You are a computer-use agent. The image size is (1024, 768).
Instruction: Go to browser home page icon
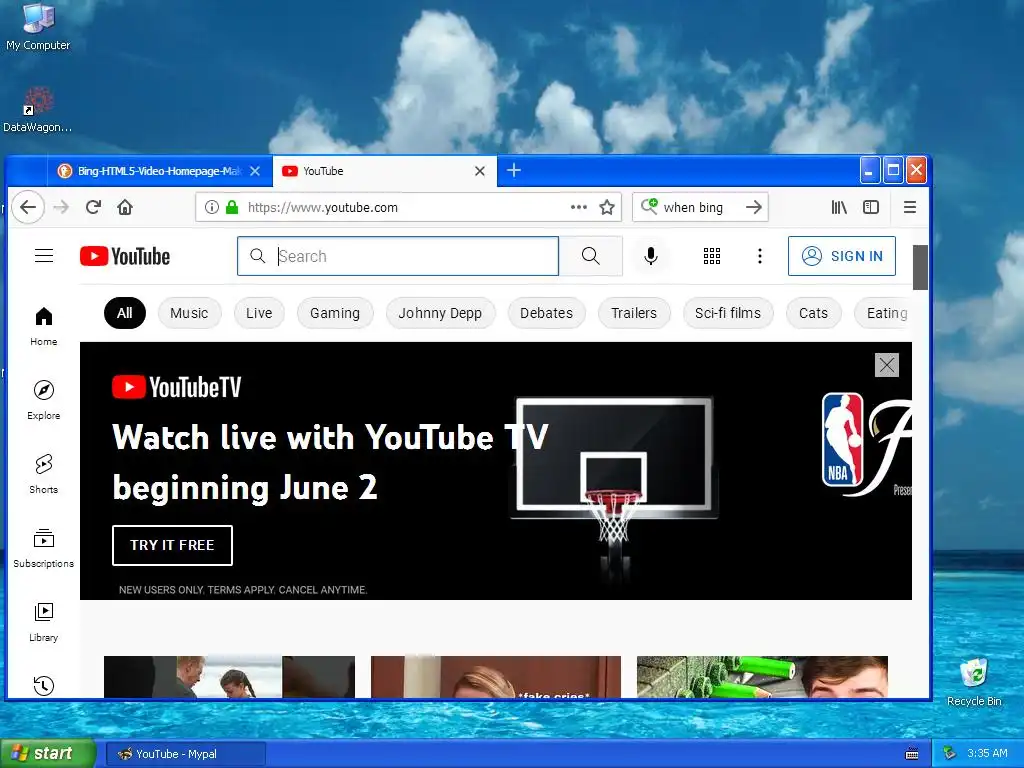click(125, 208)
